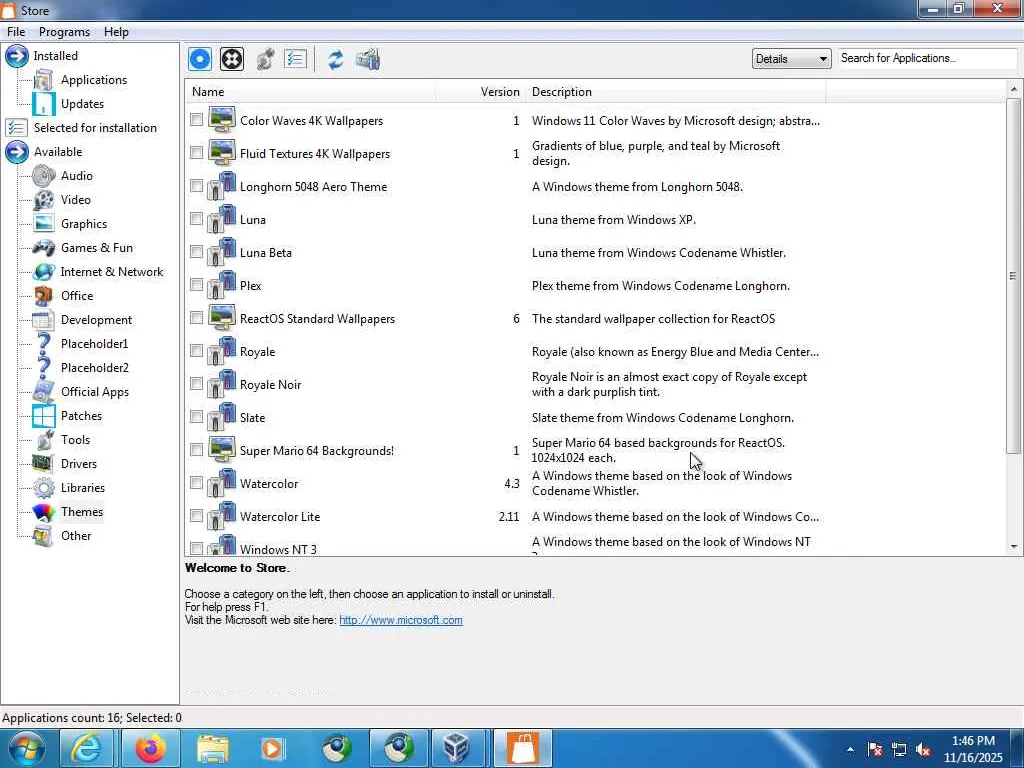The image size is (1024, 768).
Task: Open Internet Explorer from the taskbar
Action: pyautogui.click(x=87, y=748)
